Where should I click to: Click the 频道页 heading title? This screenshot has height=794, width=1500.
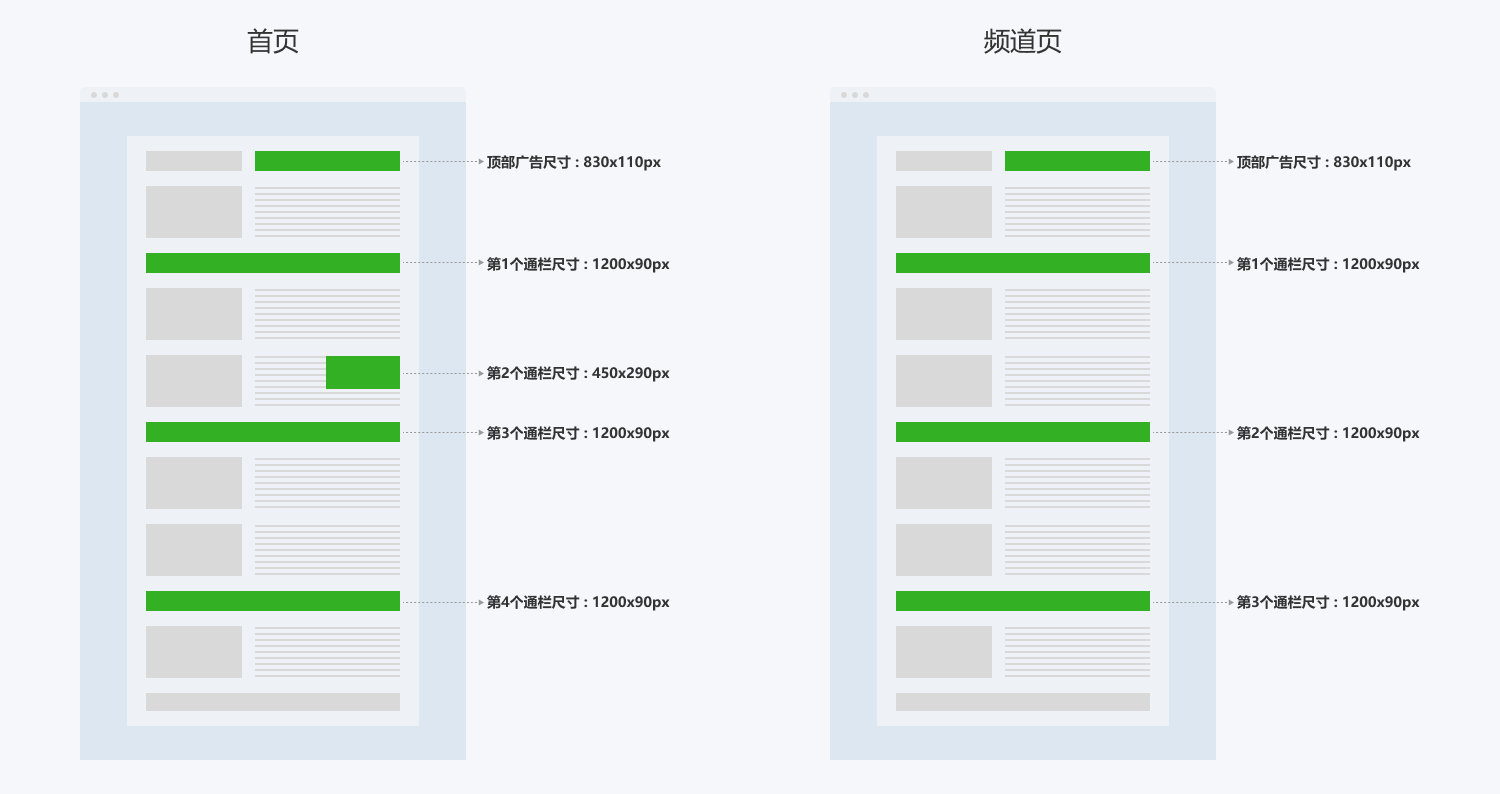click(1022, 42)
